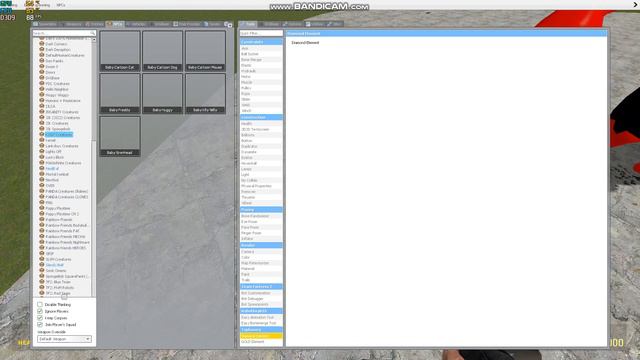Select the Lankybox Creatures category
Image resolution: width=640 pixels, height=360 pixels.
click(62, 146)
